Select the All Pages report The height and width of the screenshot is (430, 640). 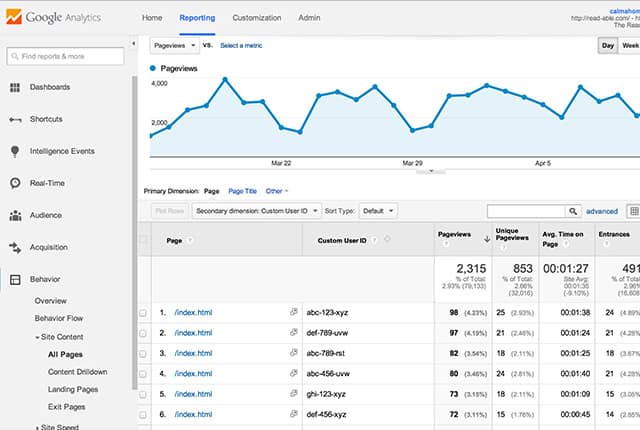pos(65,355)
